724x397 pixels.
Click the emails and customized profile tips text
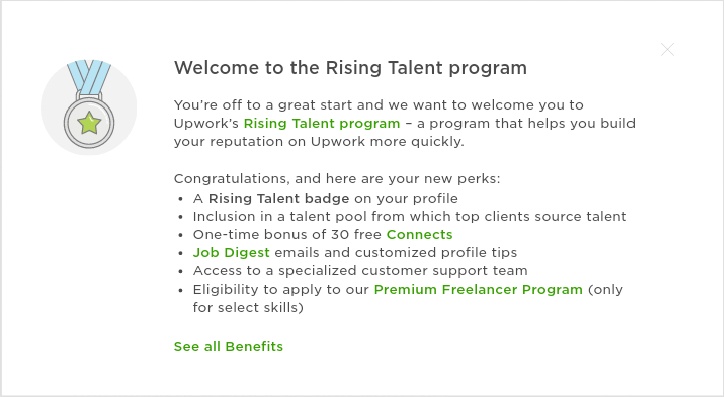coord(396,253)
